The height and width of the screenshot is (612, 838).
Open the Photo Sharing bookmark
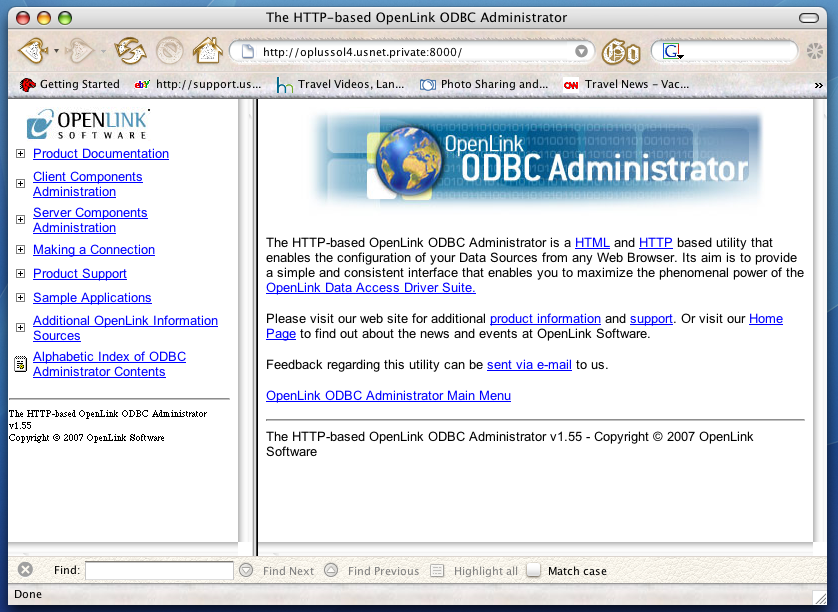coord(484,85)
